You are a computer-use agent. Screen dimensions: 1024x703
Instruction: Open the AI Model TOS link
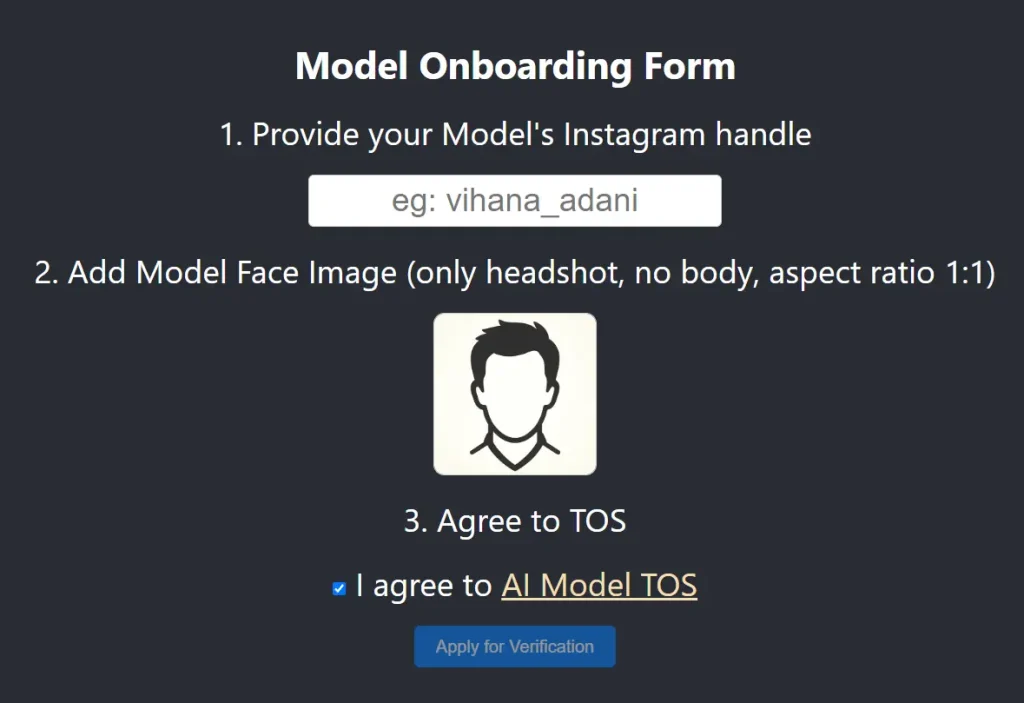point(598,587)
